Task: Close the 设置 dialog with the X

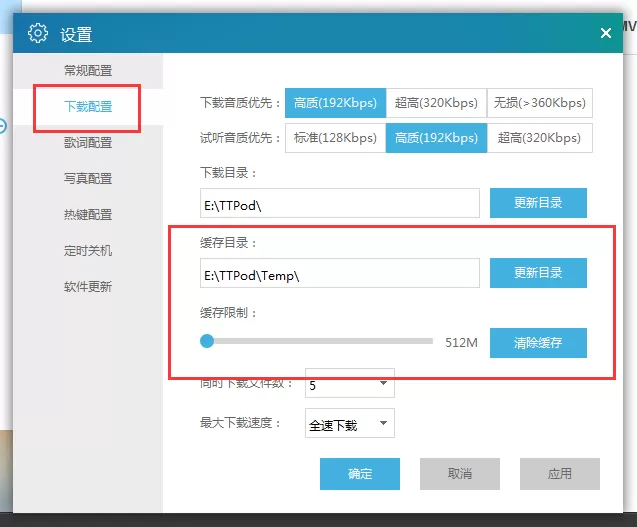Action: [x=606, y=33]
